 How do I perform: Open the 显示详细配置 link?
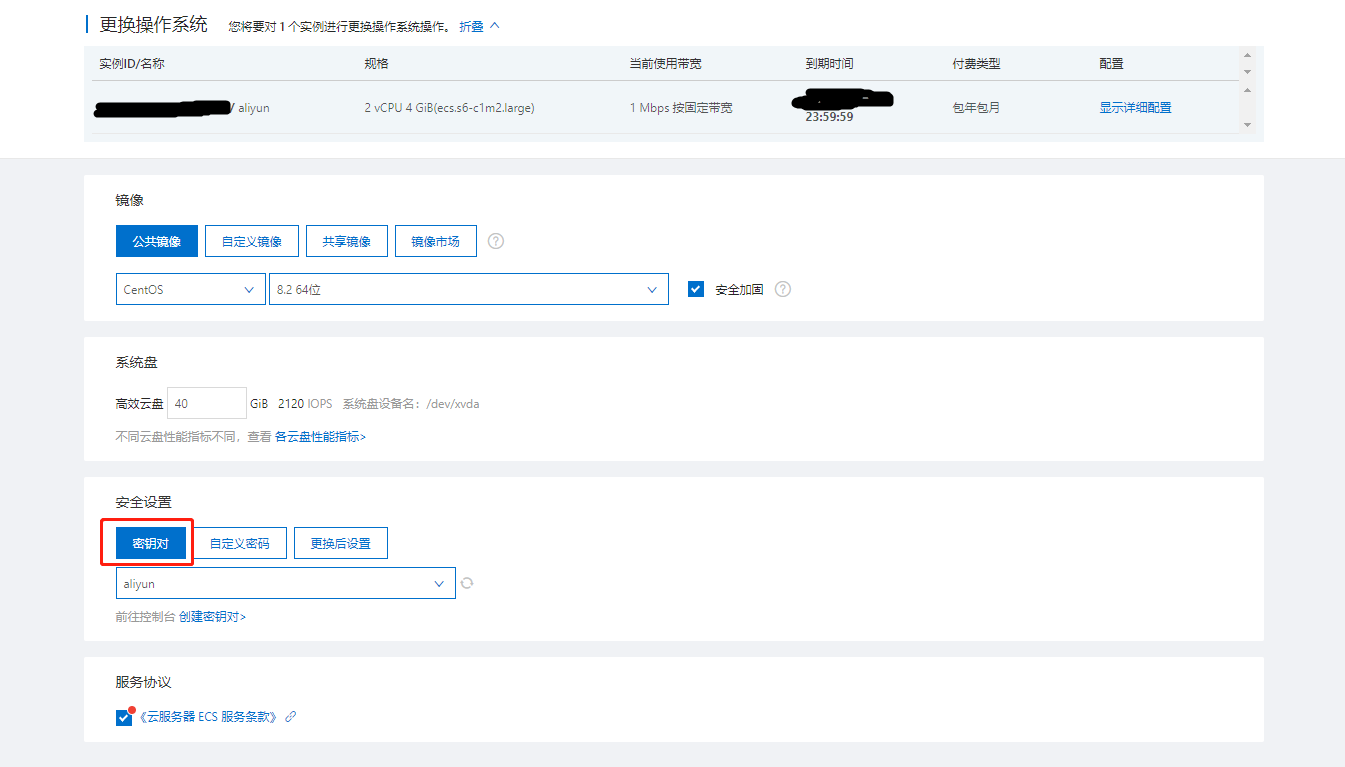coord(1135,107)
